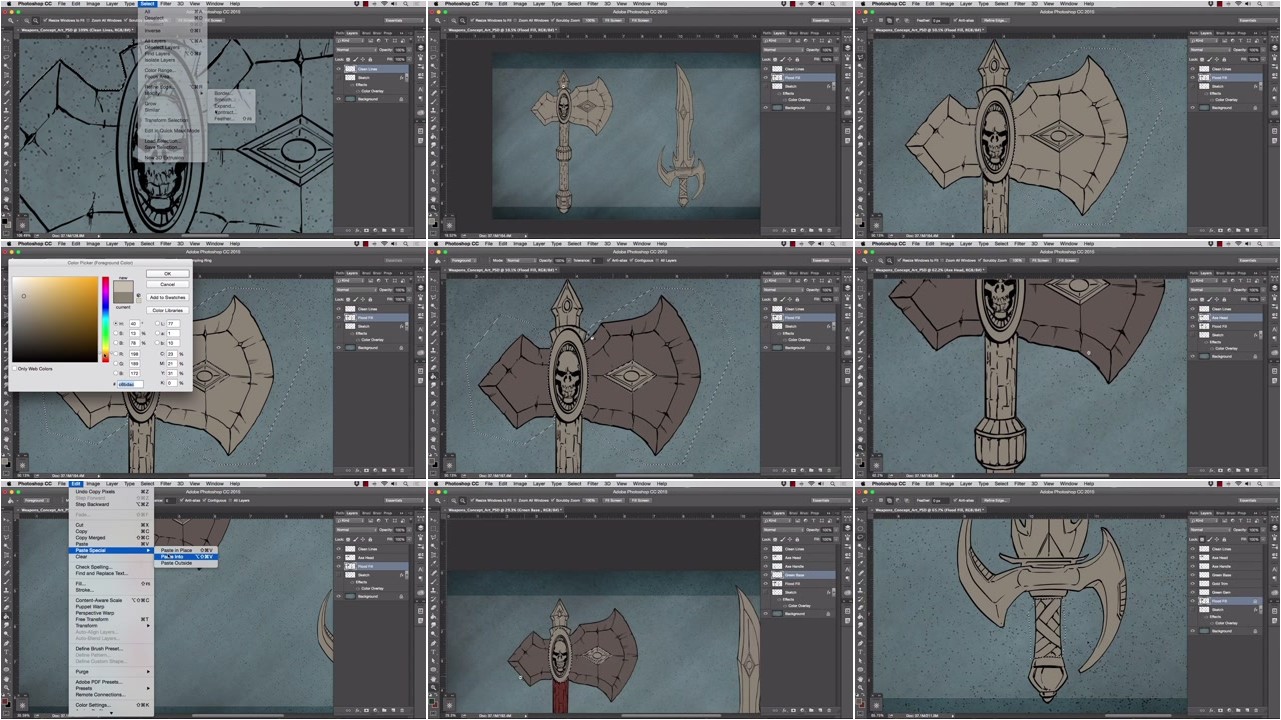
Task: Select the Eyedropper tool in the Gold Trim frame
Action: coord(860,564)
